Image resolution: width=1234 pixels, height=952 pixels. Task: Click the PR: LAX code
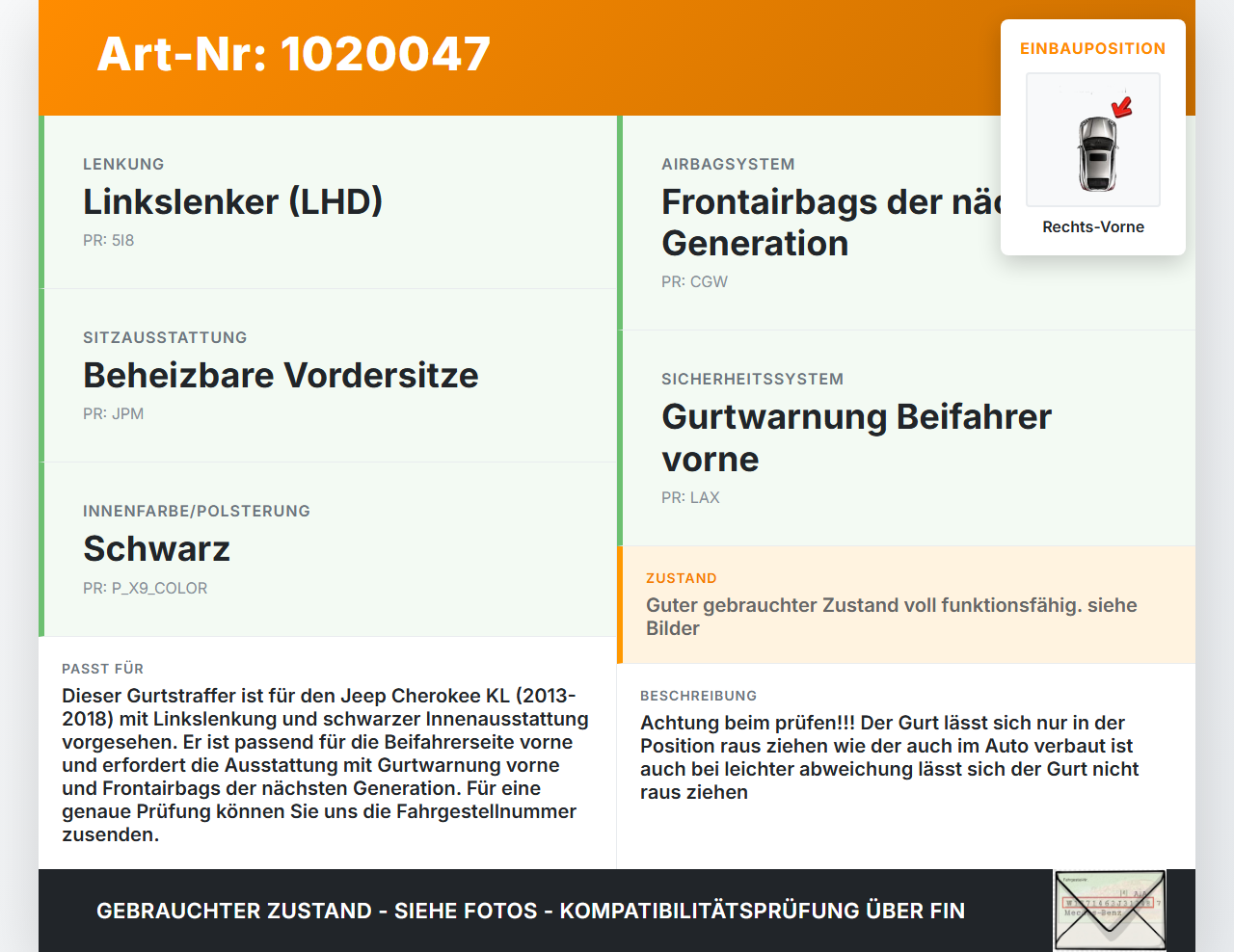(690, 497)
